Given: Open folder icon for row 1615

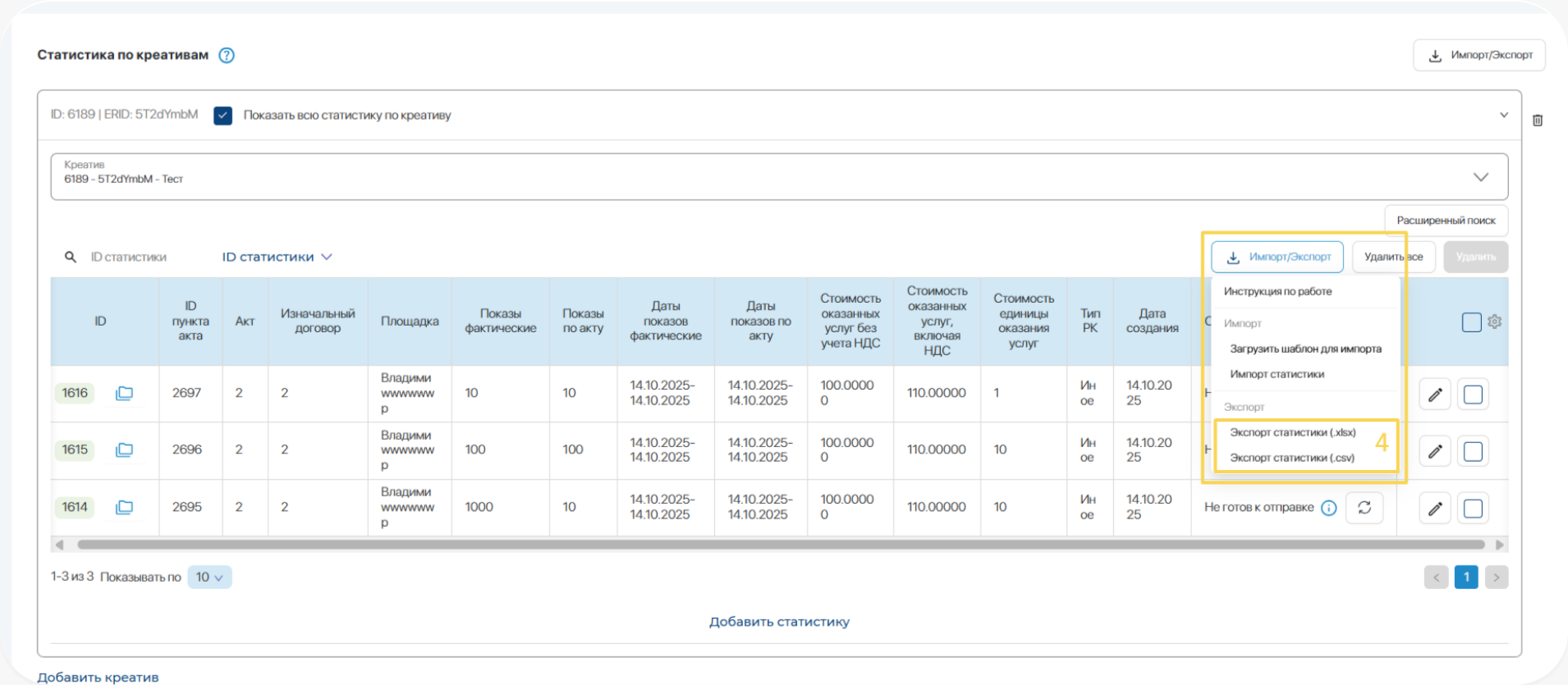Looking at the screenshot, I should coord(124,450).
